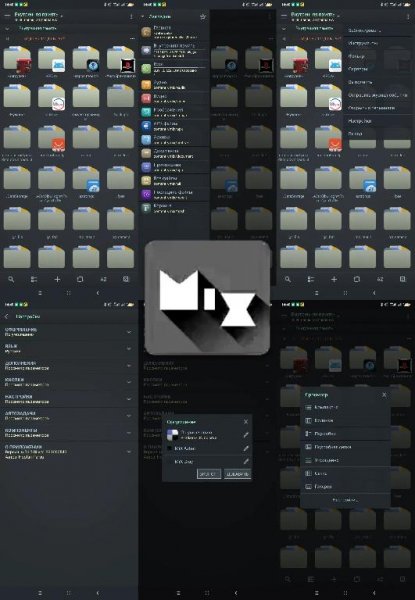Tap Android recents key under the skins dialog screen
The image size is (415, 600).
(x=178, y=593)
